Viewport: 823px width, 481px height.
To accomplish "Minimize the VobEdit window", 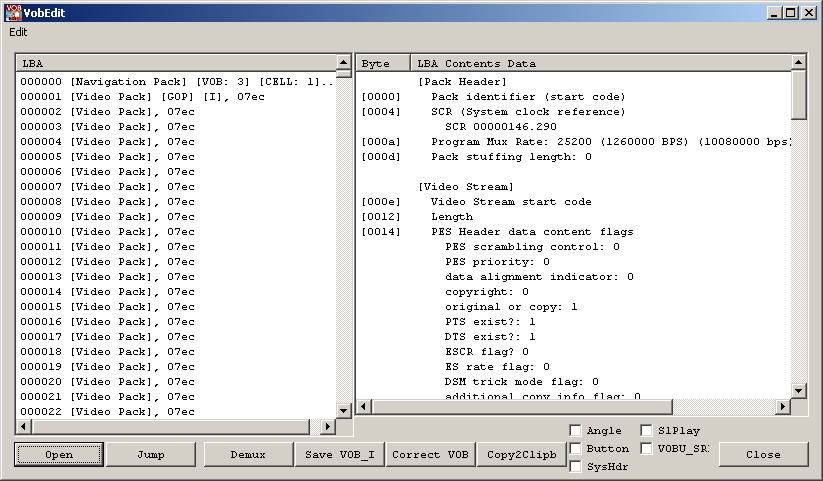I will [x=774, y=13].
